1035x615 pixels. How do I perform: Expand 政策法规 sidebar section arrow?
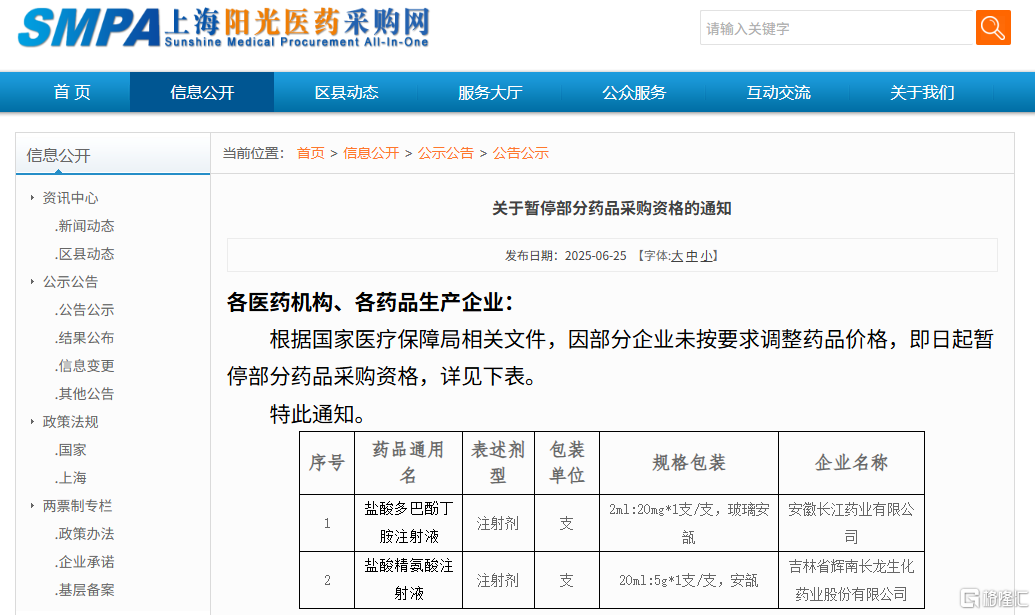tap(32, 422)
